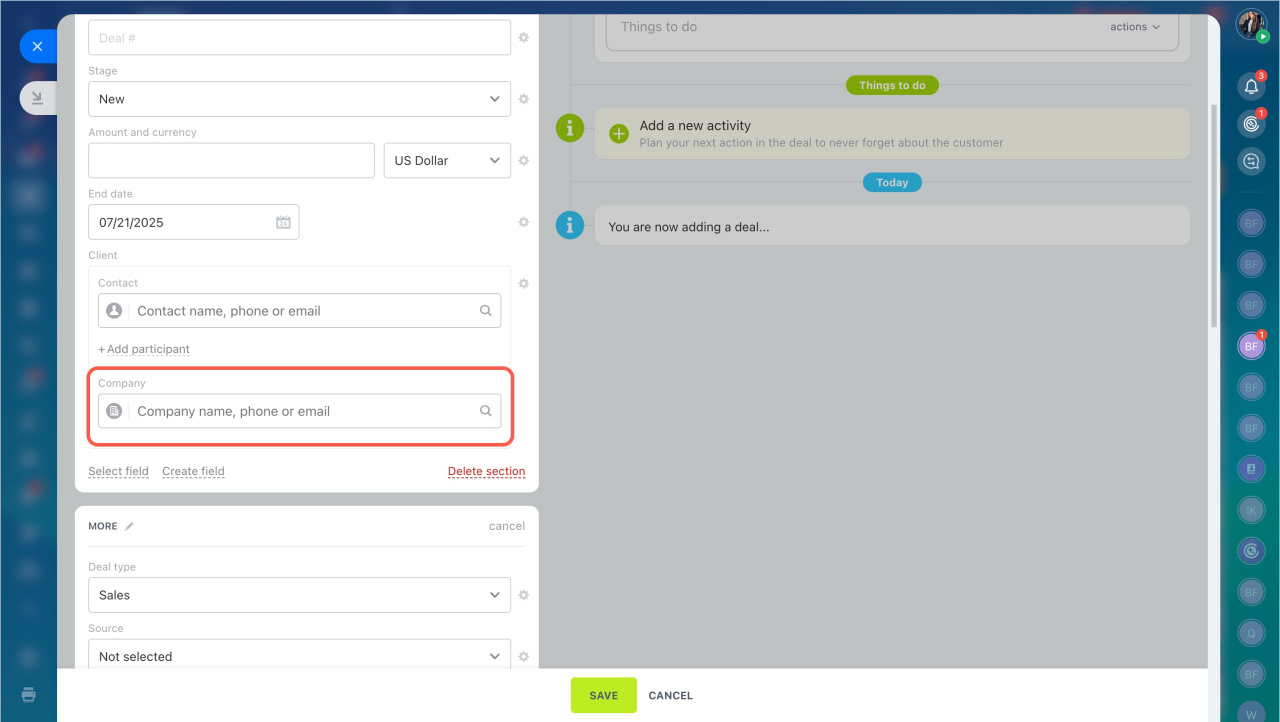This screenshot has height=722, width=1280.
Task: Close the deal panel with X button
Action: tap(37, 46)
